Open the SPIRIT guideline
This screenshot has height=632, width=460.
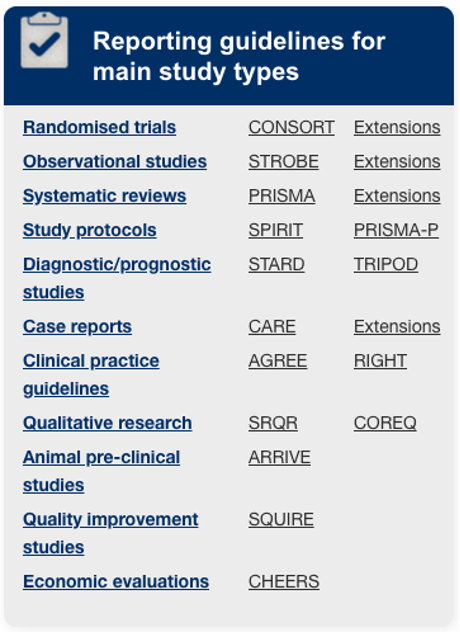point(275,230)
